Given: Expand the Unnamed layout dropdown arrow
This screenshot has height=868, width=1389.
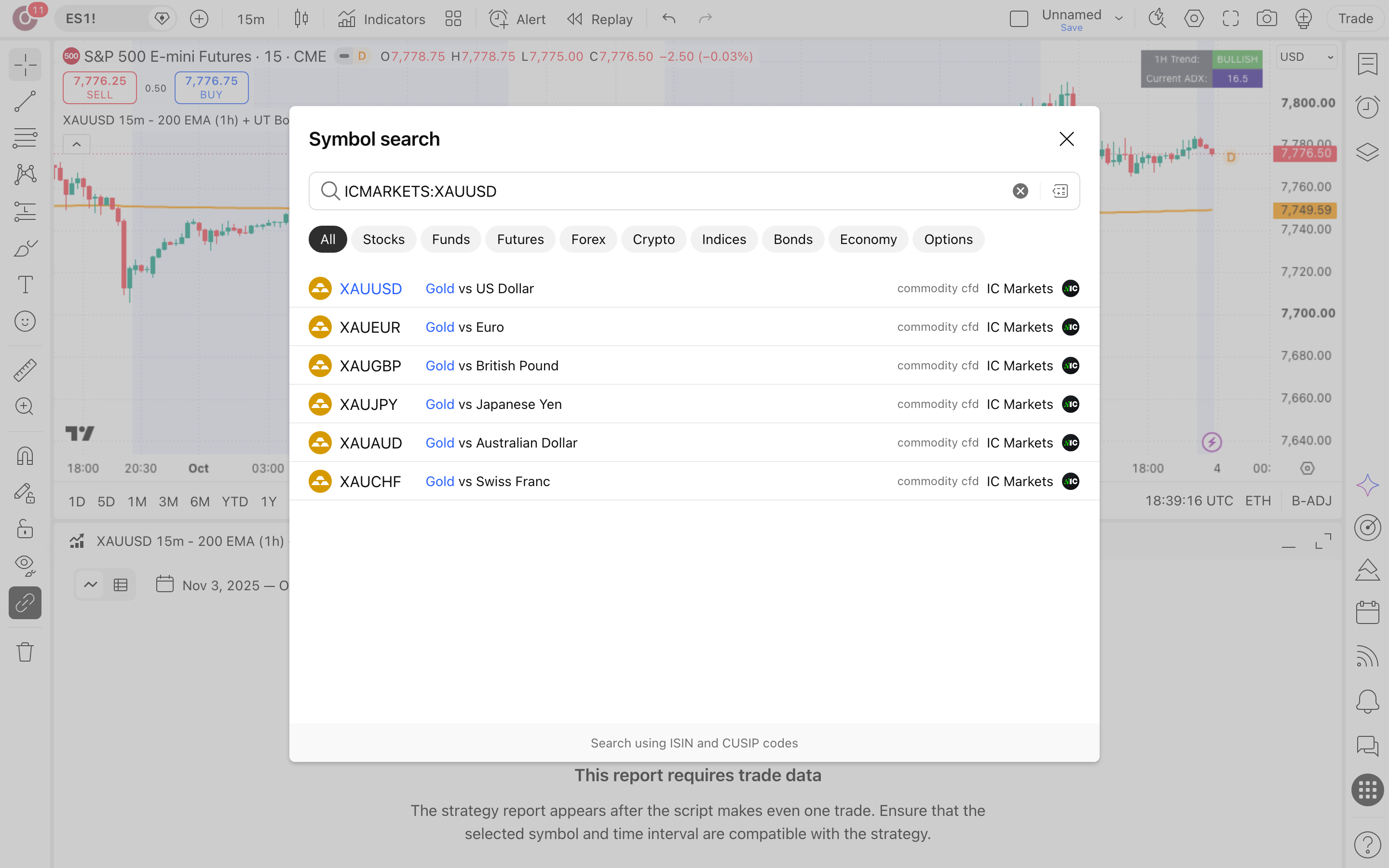Looking at the screenshot, I should tap(1118, 19).
